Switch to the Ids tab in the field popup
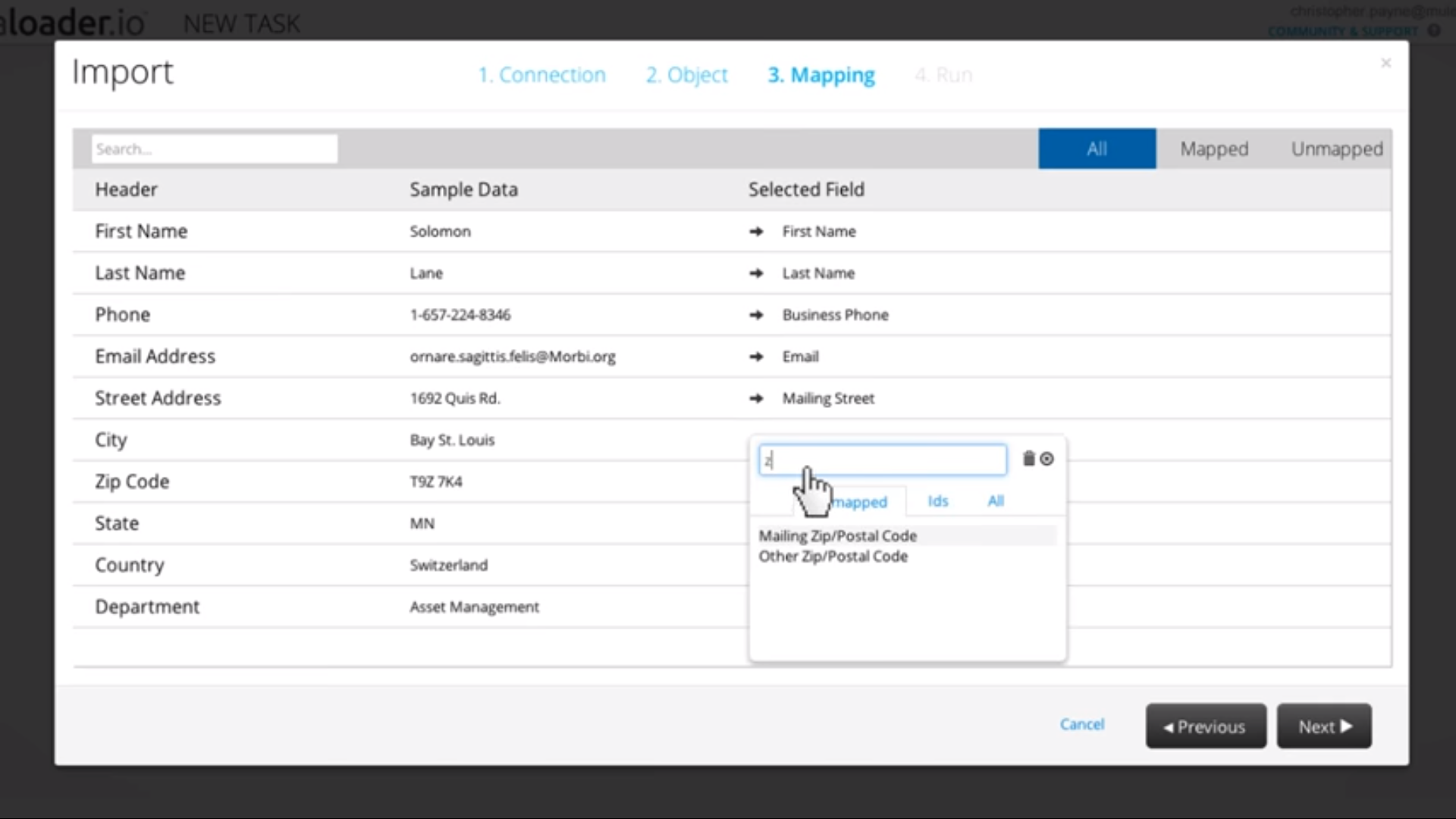This screenshot has width=1456, height=819. pyautogui.click(x=937, y=501)
